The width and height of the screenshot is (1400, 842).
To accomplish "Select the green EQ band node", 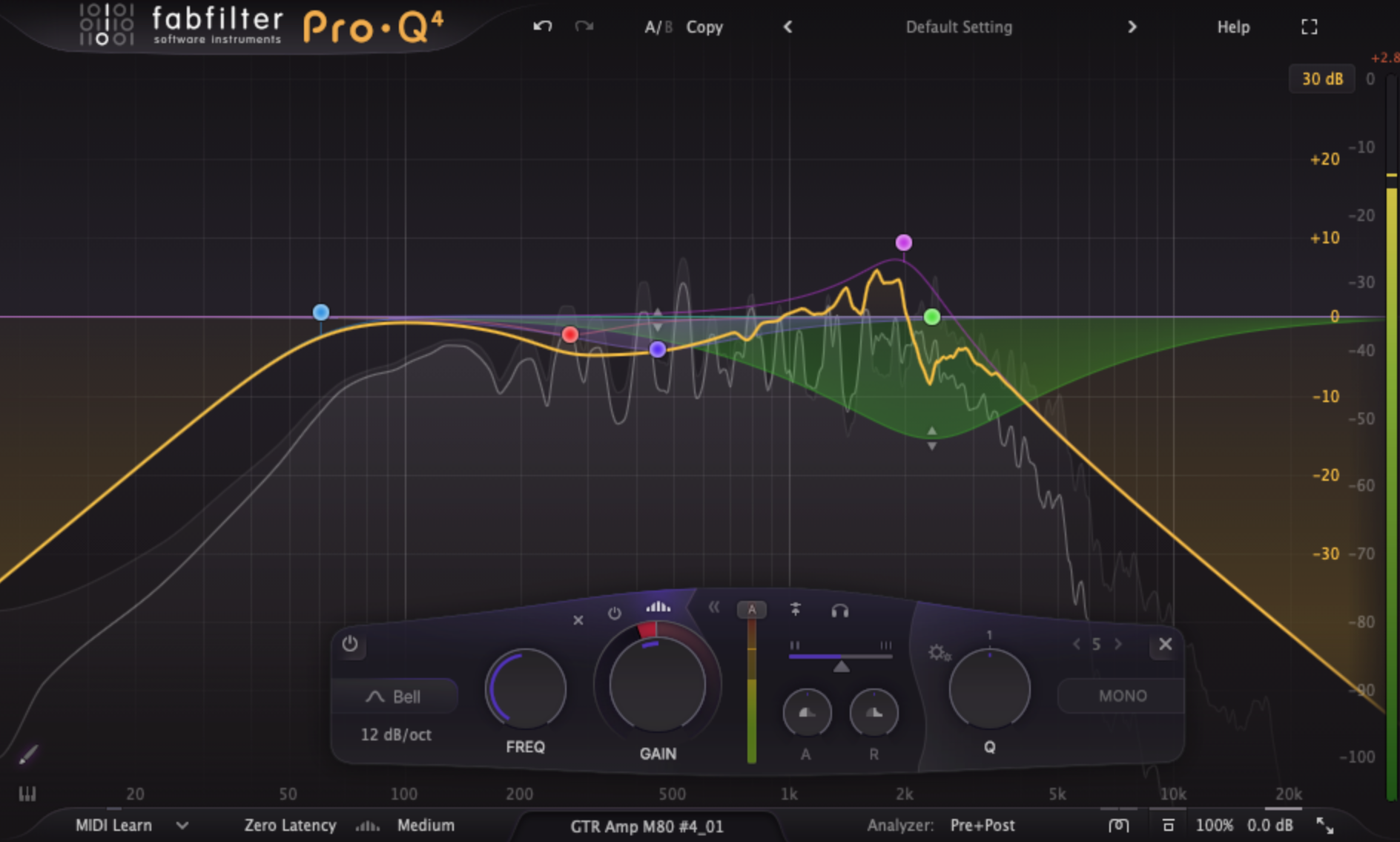I will 932,317.
